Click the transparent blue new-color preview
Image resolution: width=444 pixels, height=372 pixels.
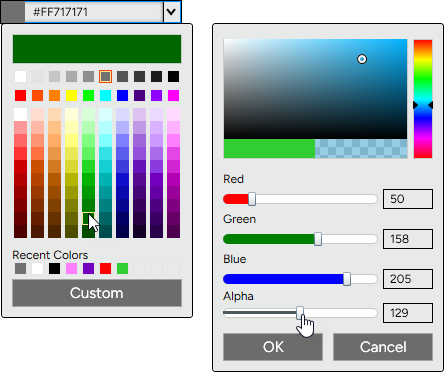361,148
